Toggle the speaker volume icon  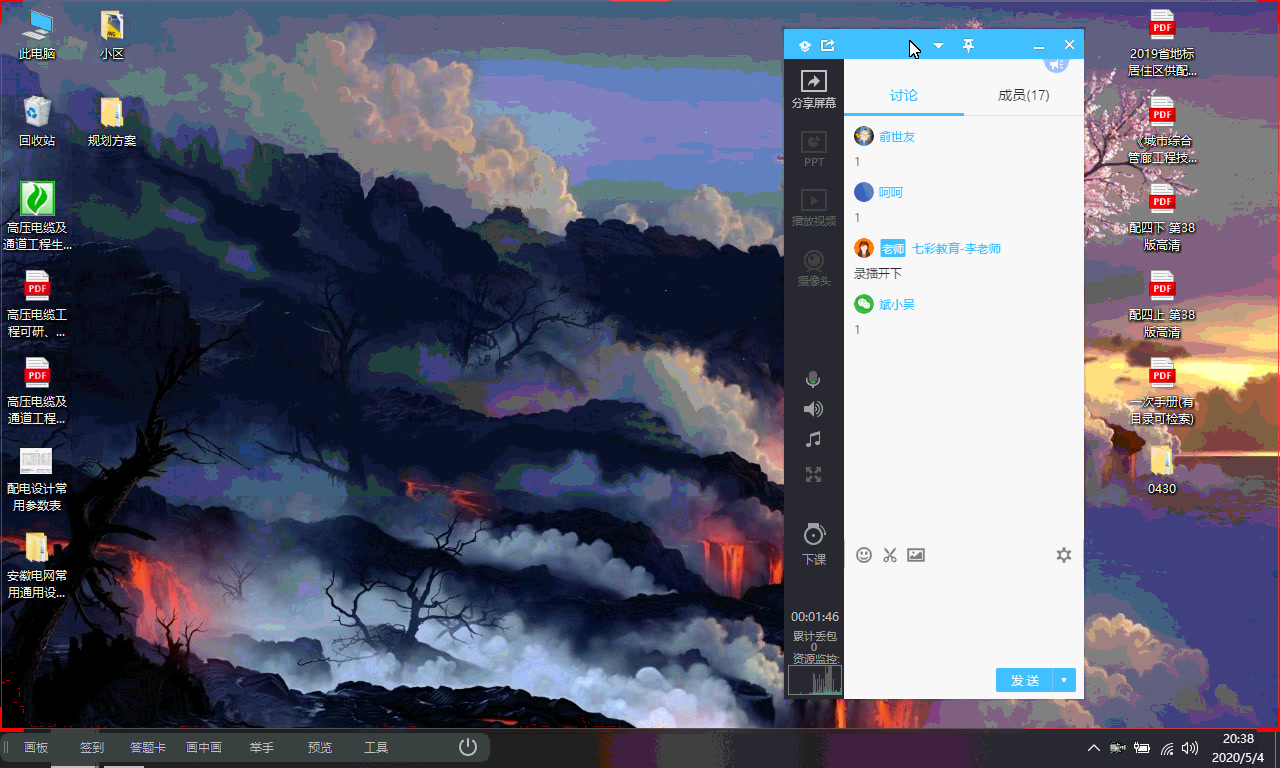813,409
